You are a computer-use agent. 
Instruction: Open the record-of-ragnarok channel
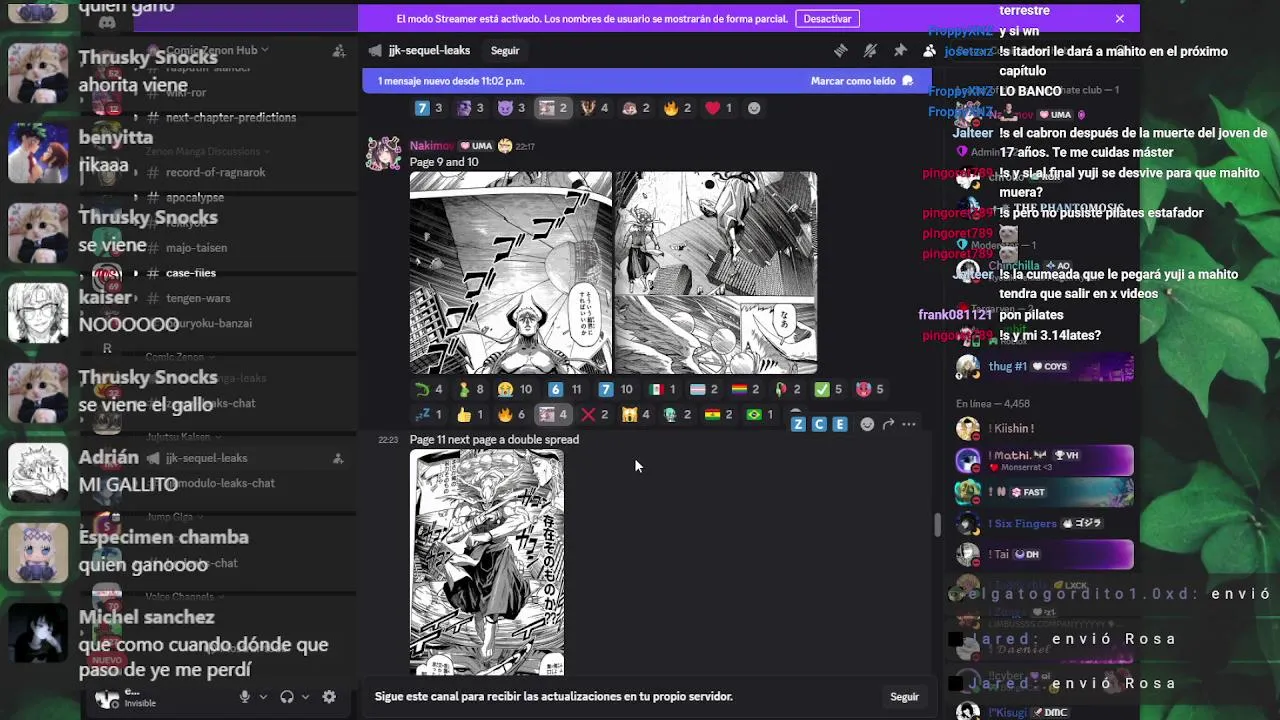tap(216, 172)
